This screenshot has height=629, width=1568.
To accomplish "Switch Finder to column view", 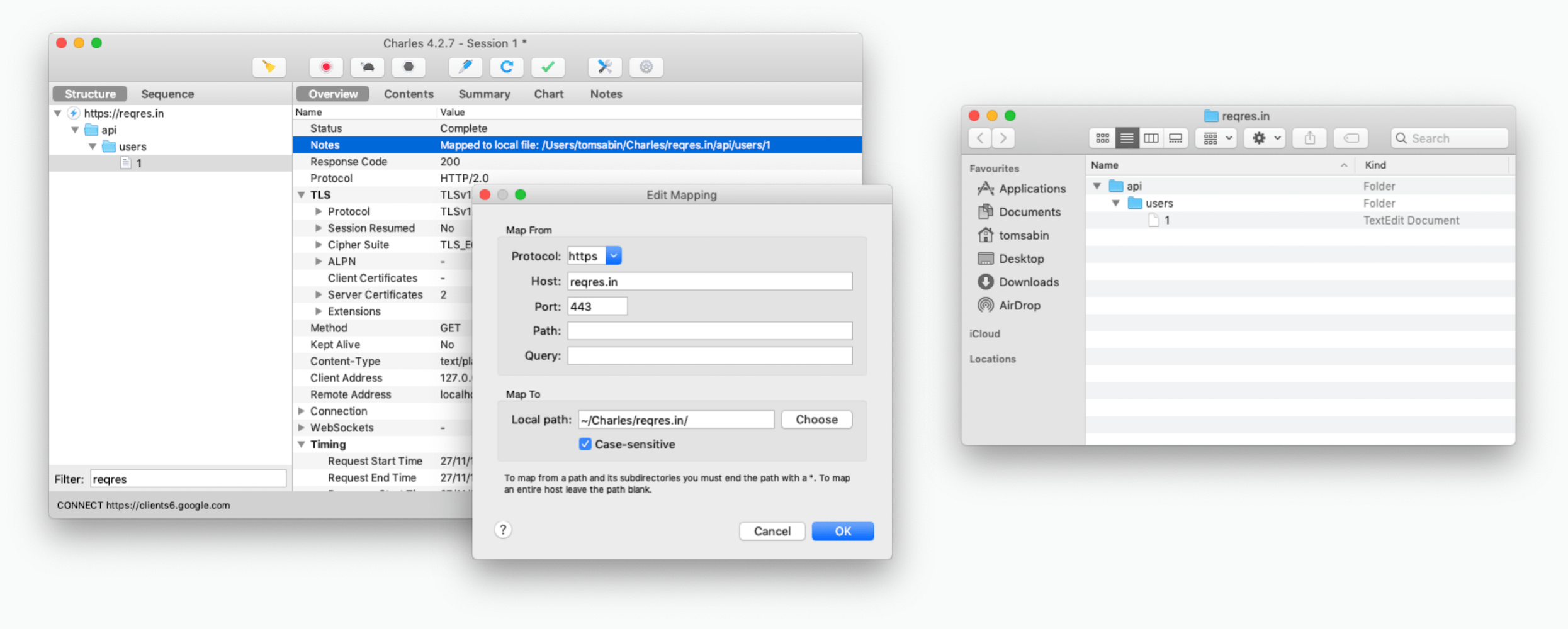I will [1151, 138].
